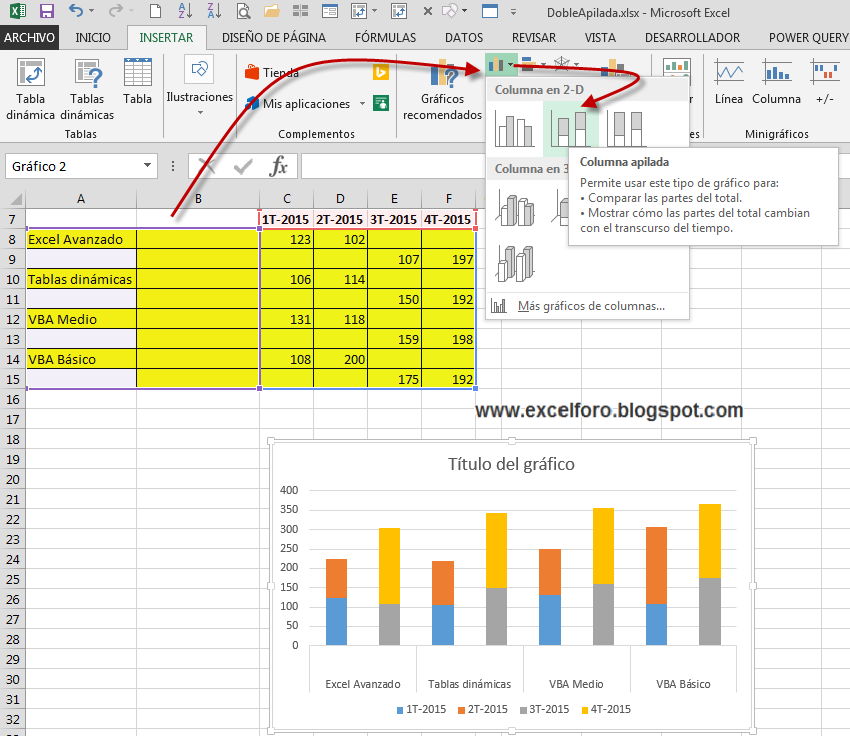Image resolution: width=850 pixels, height=736 pixels.
Task: Choose the 100% stacked column chart
Action: tap(627, 128)
